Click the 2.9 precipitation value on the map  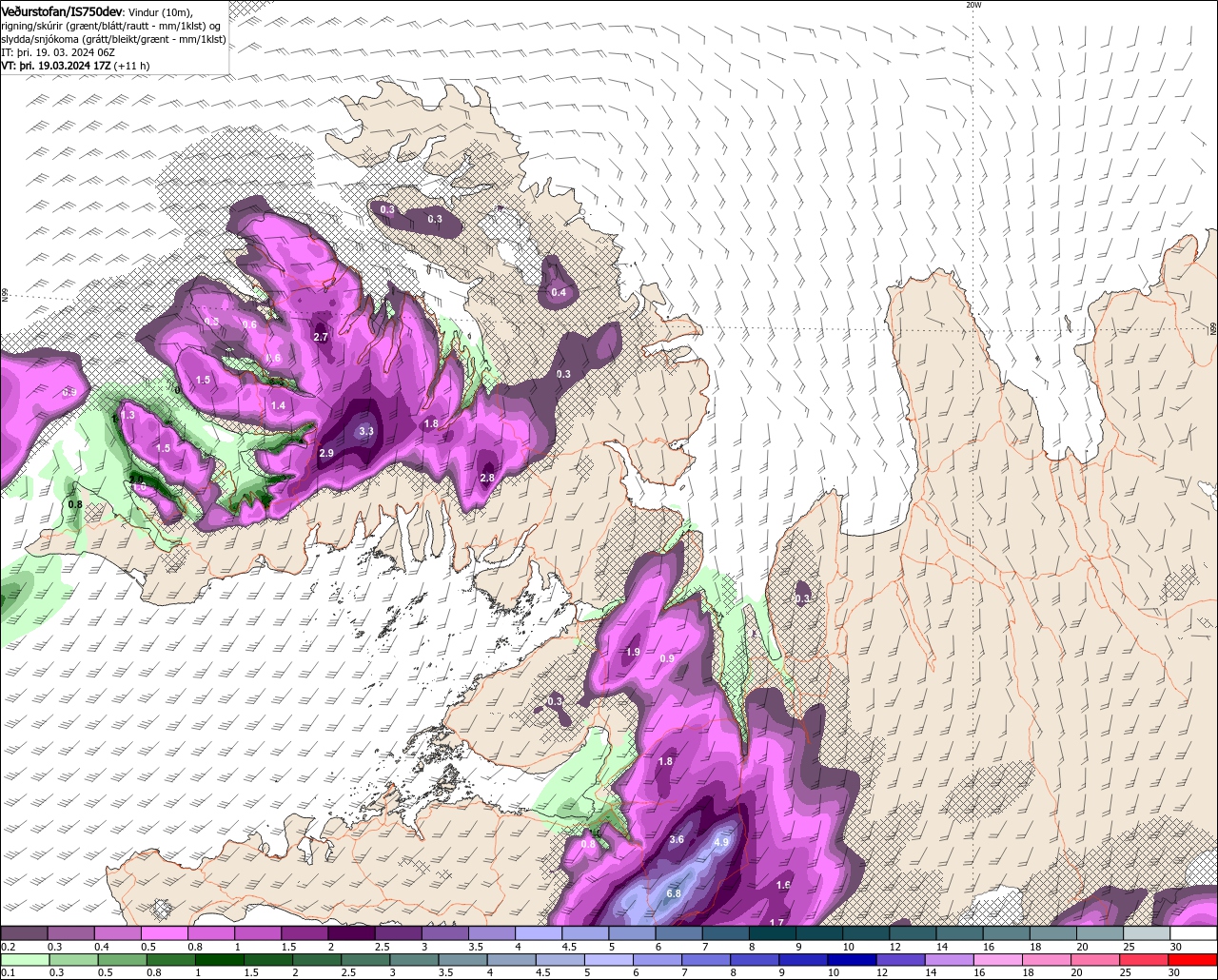pos(325,453)
